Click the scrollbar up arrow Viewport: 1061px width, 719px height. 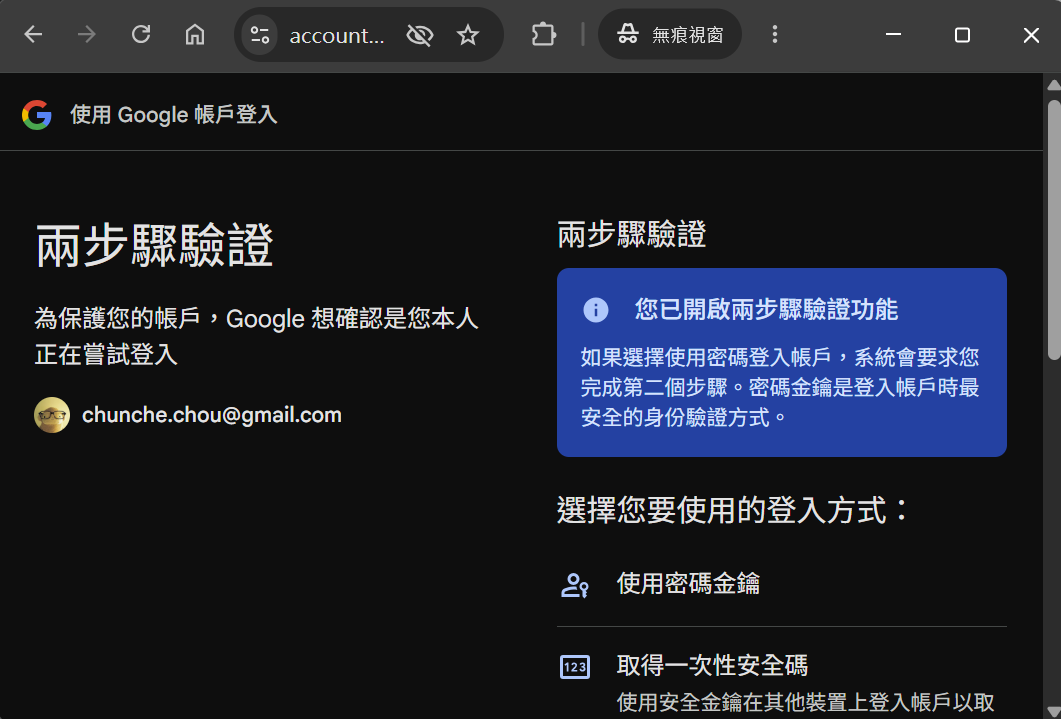[x=1054, y=85]
